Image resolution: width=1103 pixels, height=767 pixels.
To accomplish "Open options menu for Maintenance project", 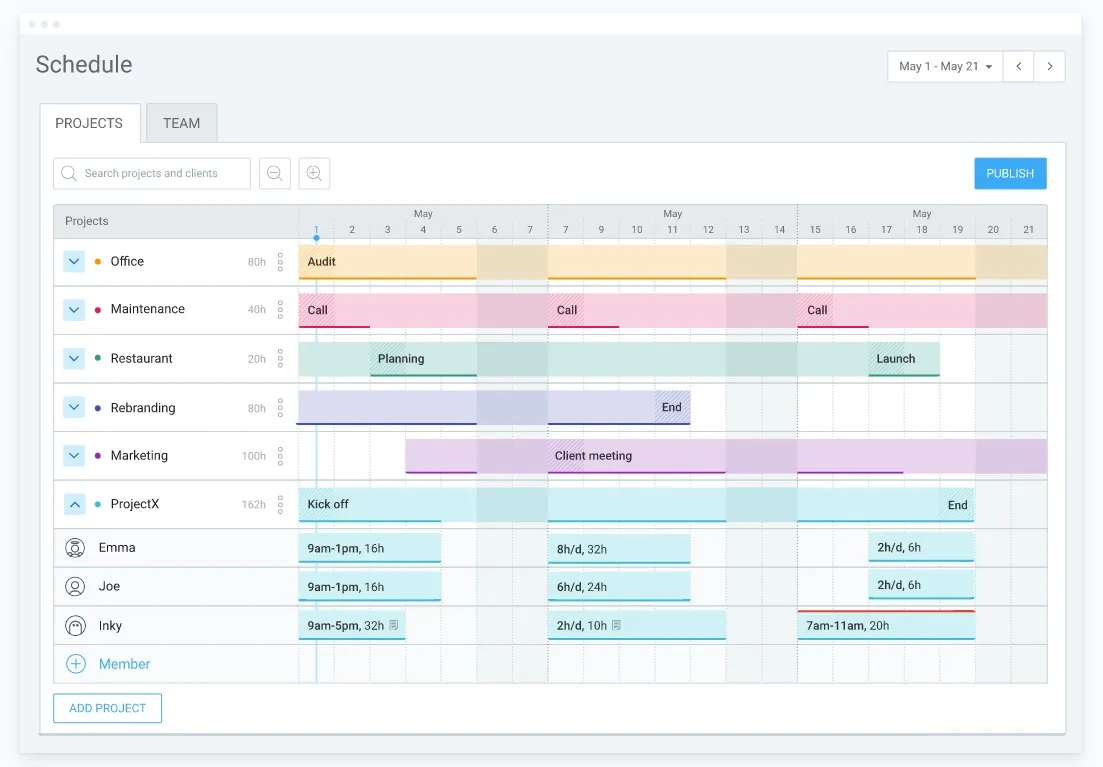I will tap(280, 310).
